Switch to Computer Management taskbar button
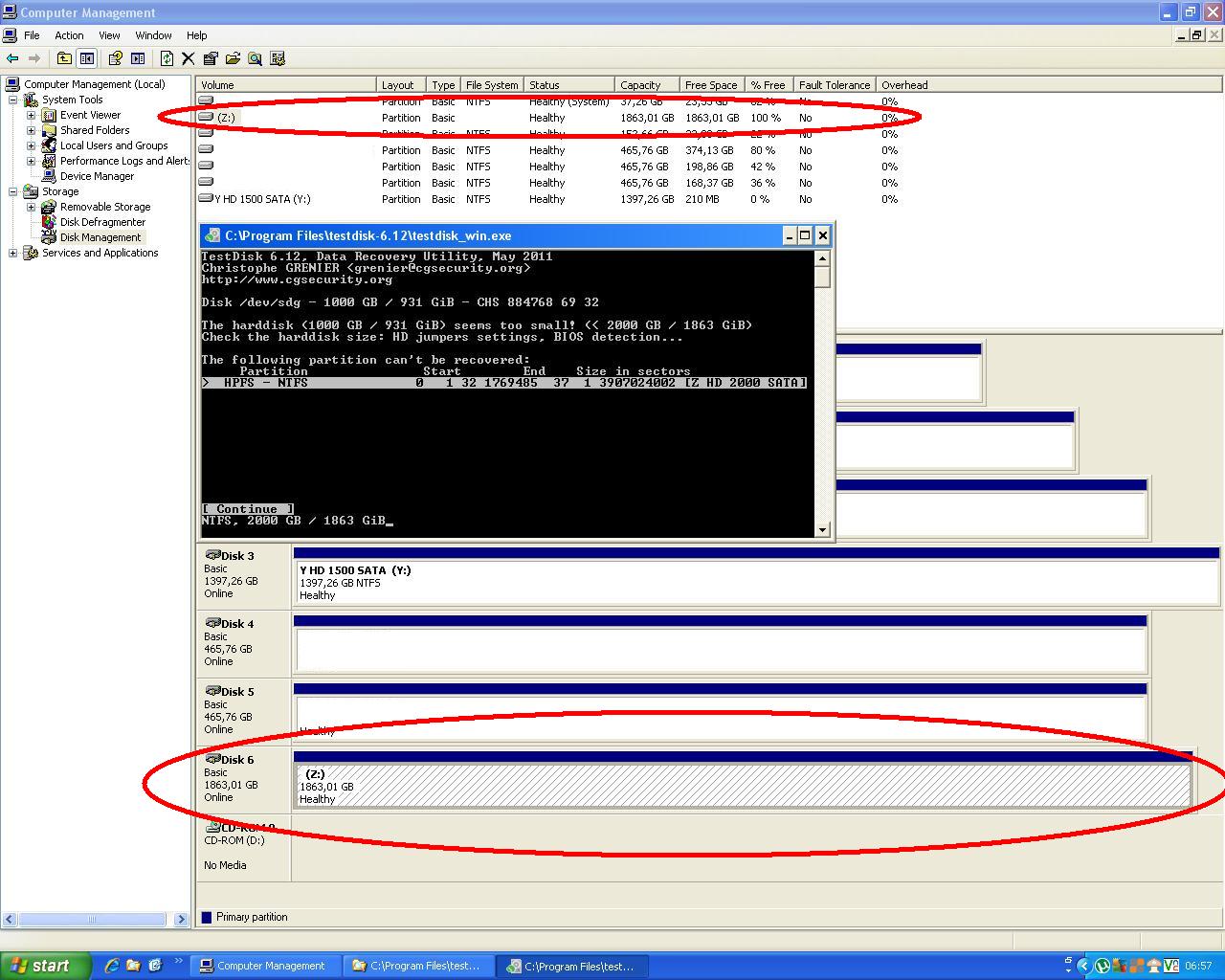Image resolution: width=1225 pixels, height=980 pixels. tap(265, 966)
